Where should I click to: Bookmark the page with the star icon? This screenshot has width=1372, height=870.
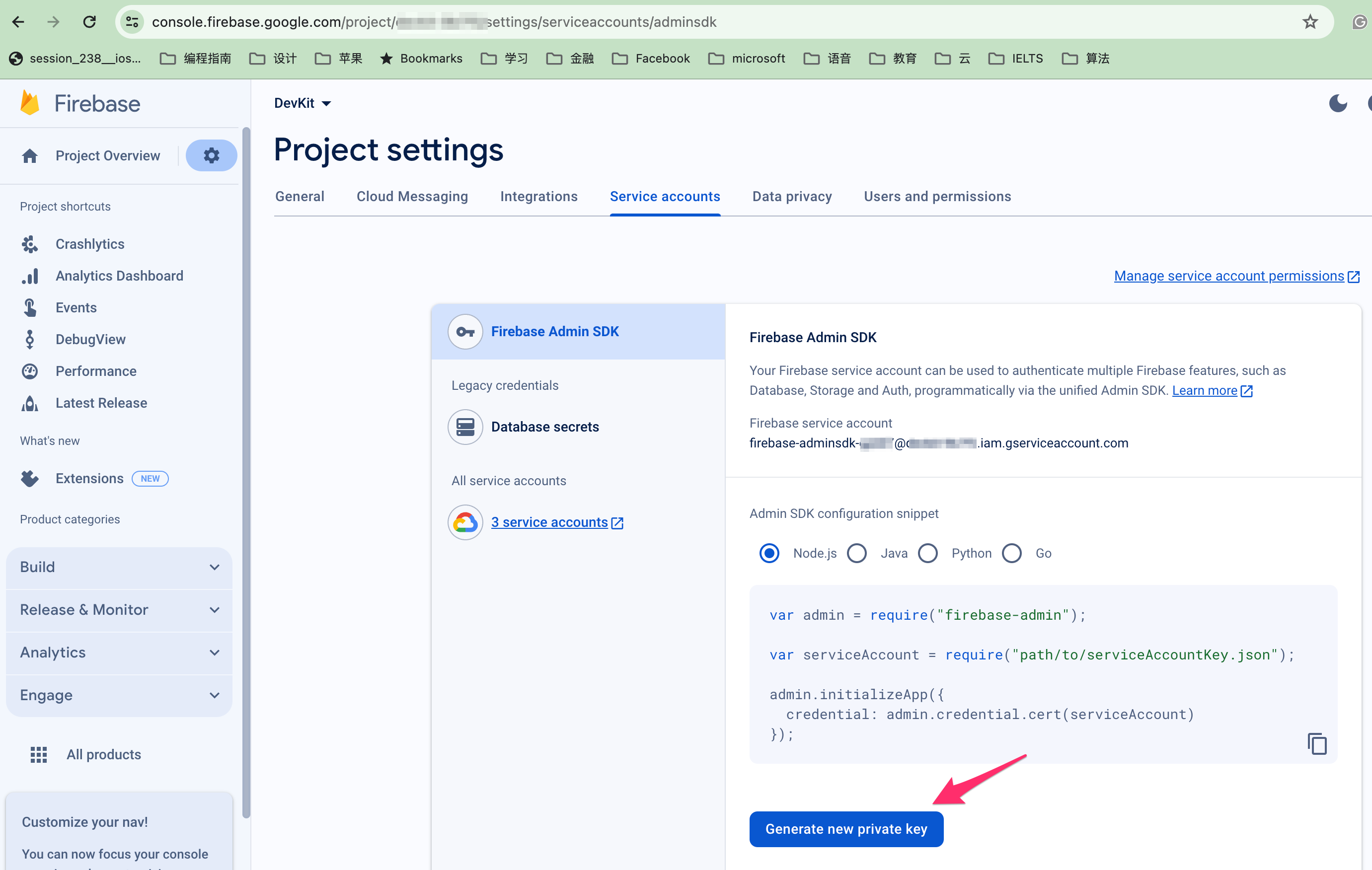point(1309,22)
